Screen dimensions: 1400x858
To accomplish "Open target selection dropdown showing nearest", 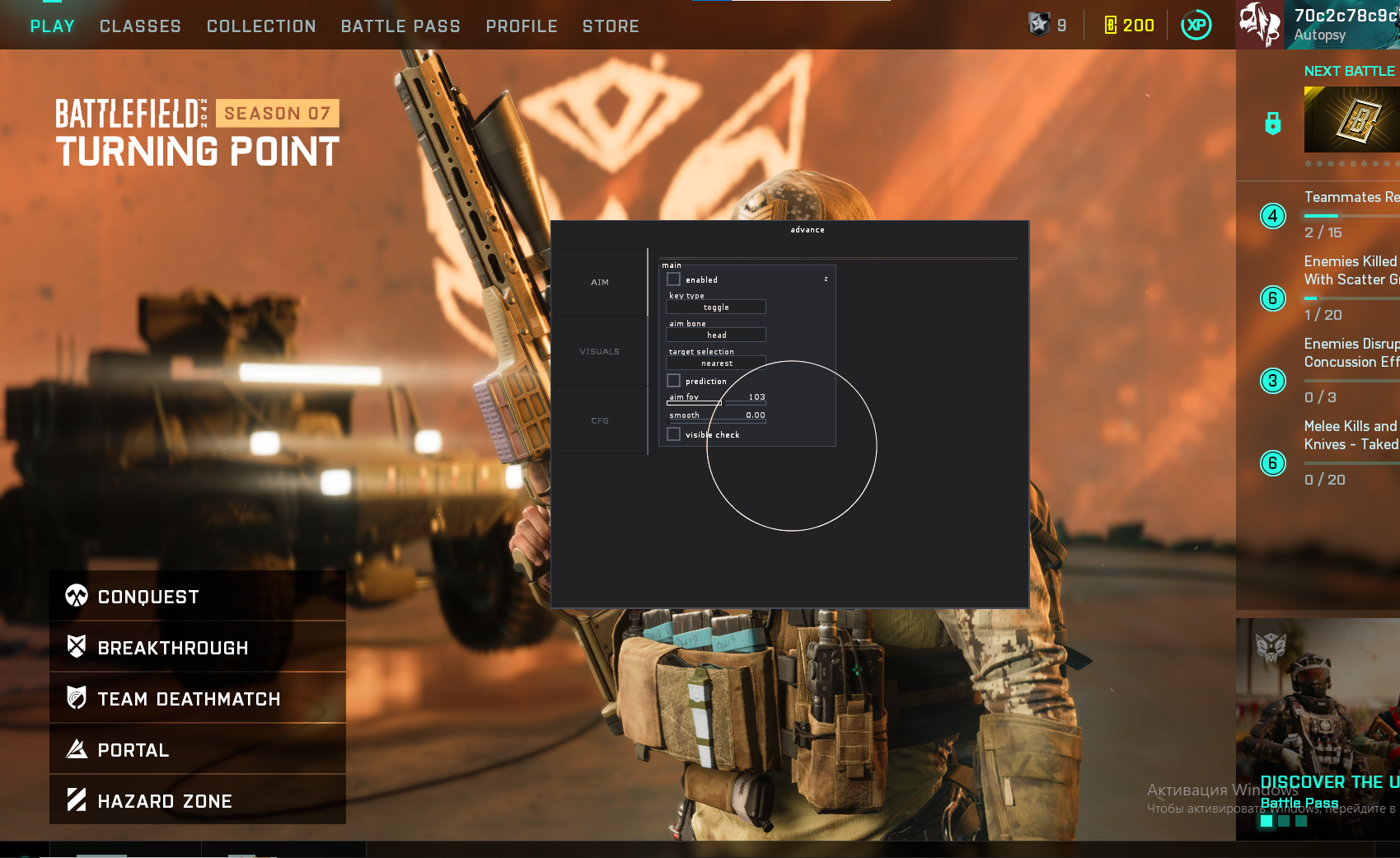I will coord(716,363).
